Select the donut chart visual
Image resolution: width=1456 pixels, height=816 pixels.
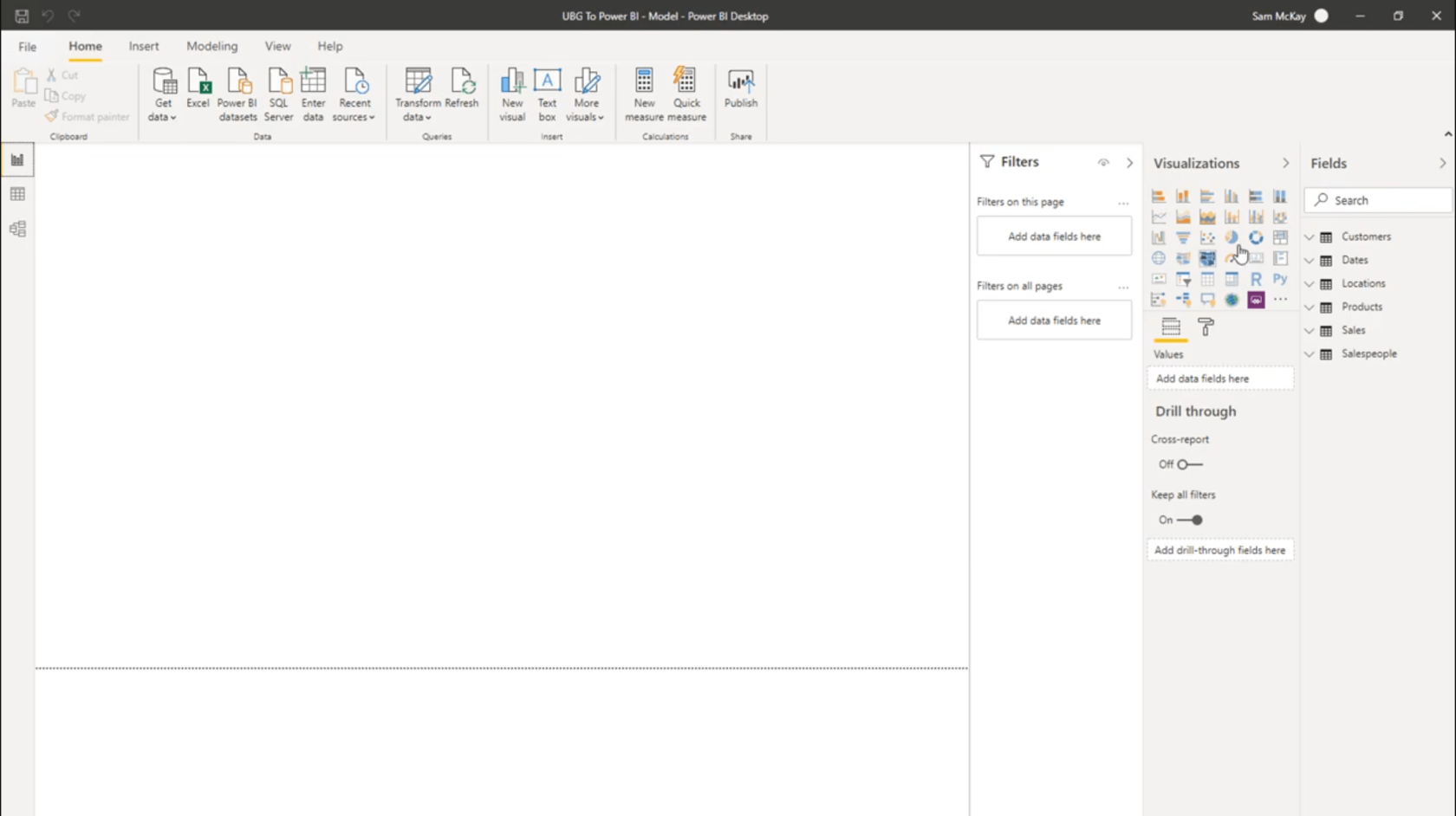[1256, 237]
